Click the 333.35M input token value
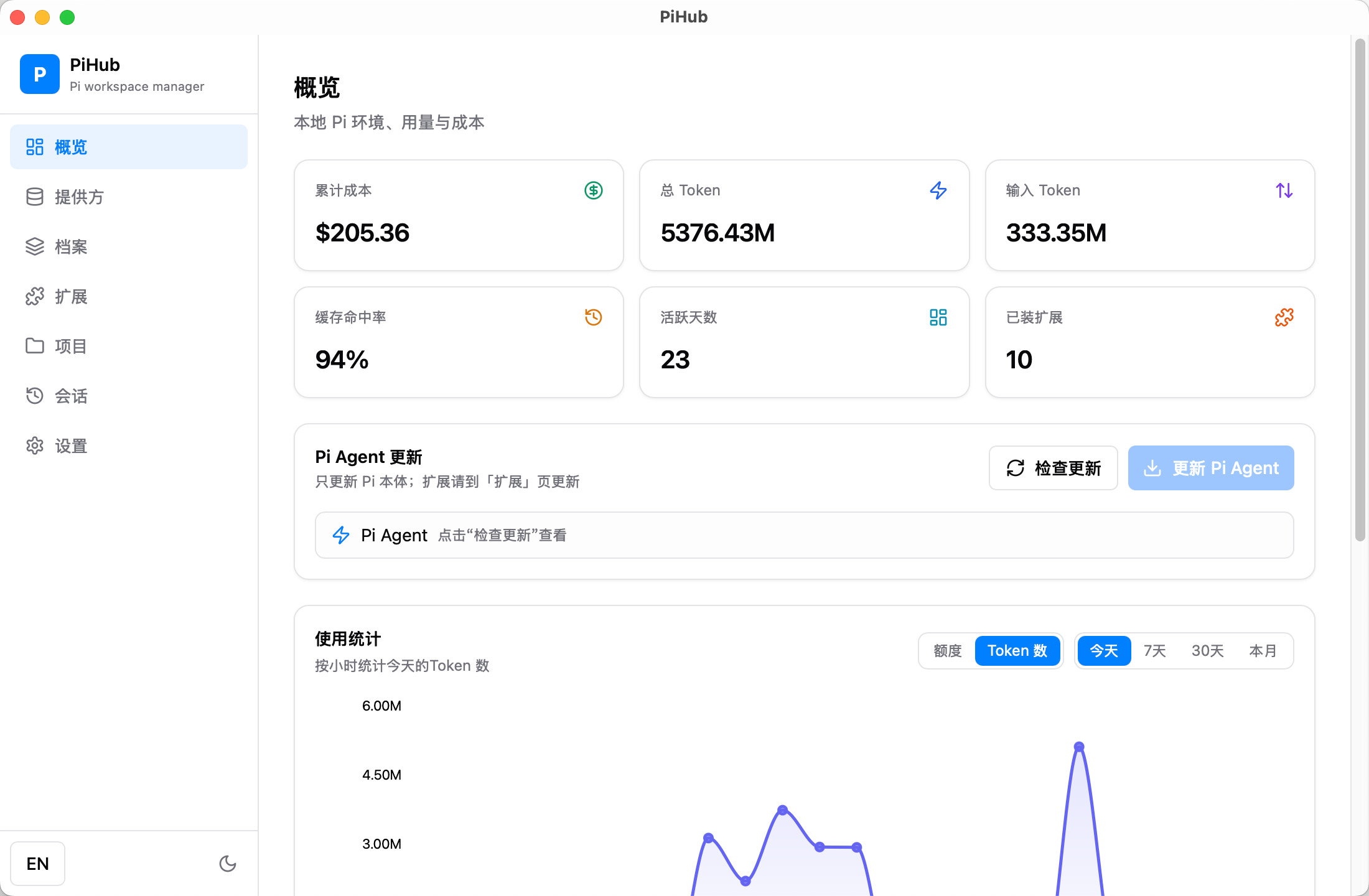The width and height of the screenshot is (1369, 896). (1056, 233)
